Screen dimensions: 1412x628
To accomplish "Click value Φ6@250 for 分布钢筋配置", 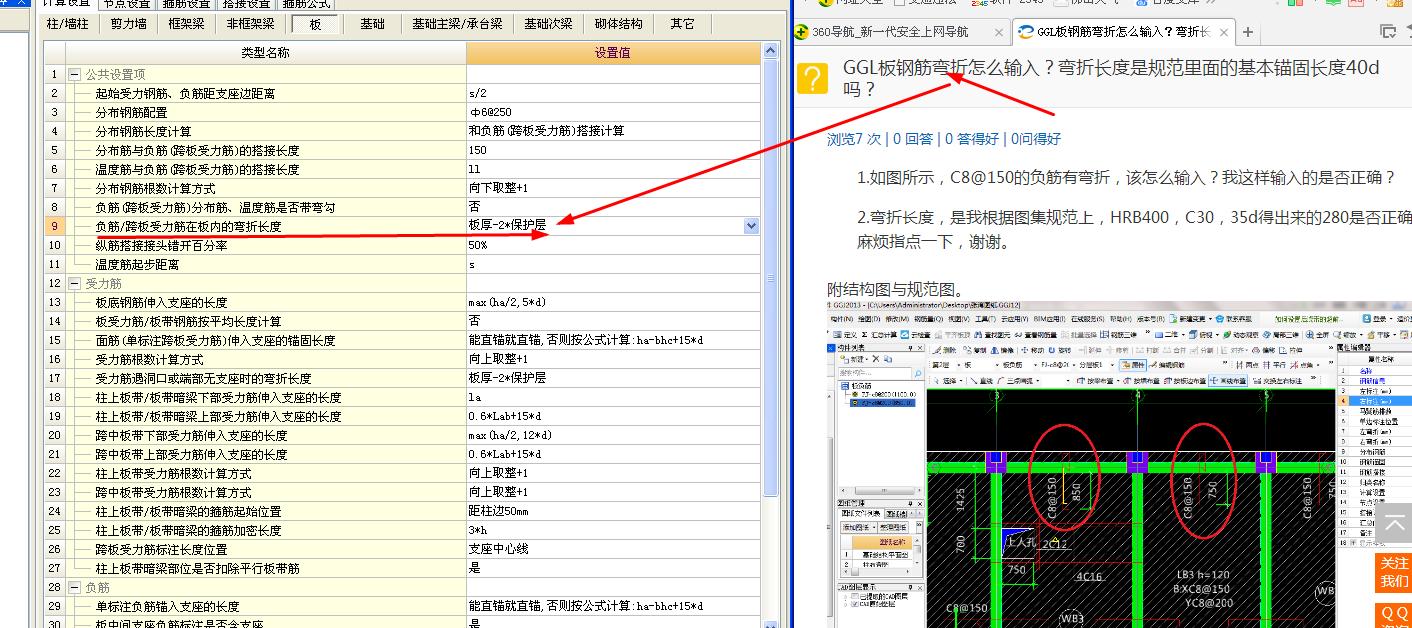I will coord(613,112).
